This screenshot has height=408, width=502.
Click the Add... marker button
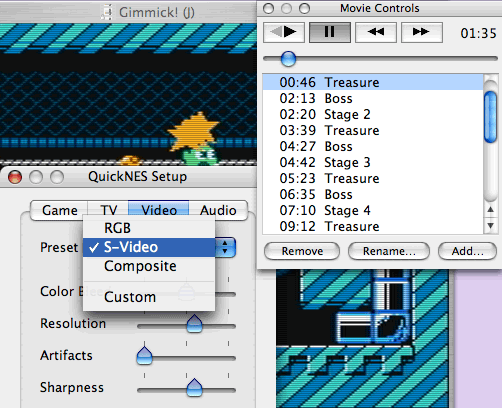(x=468, y=251)
